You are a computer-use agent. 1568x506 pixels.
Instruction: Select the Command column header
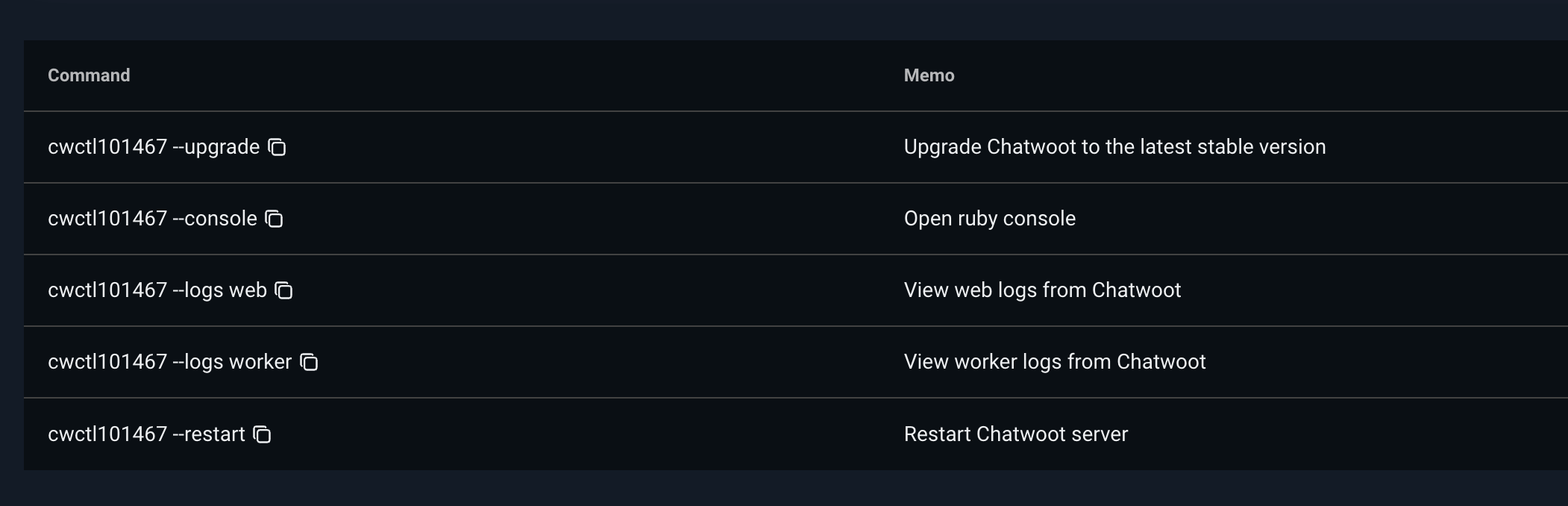click(88, 75)
